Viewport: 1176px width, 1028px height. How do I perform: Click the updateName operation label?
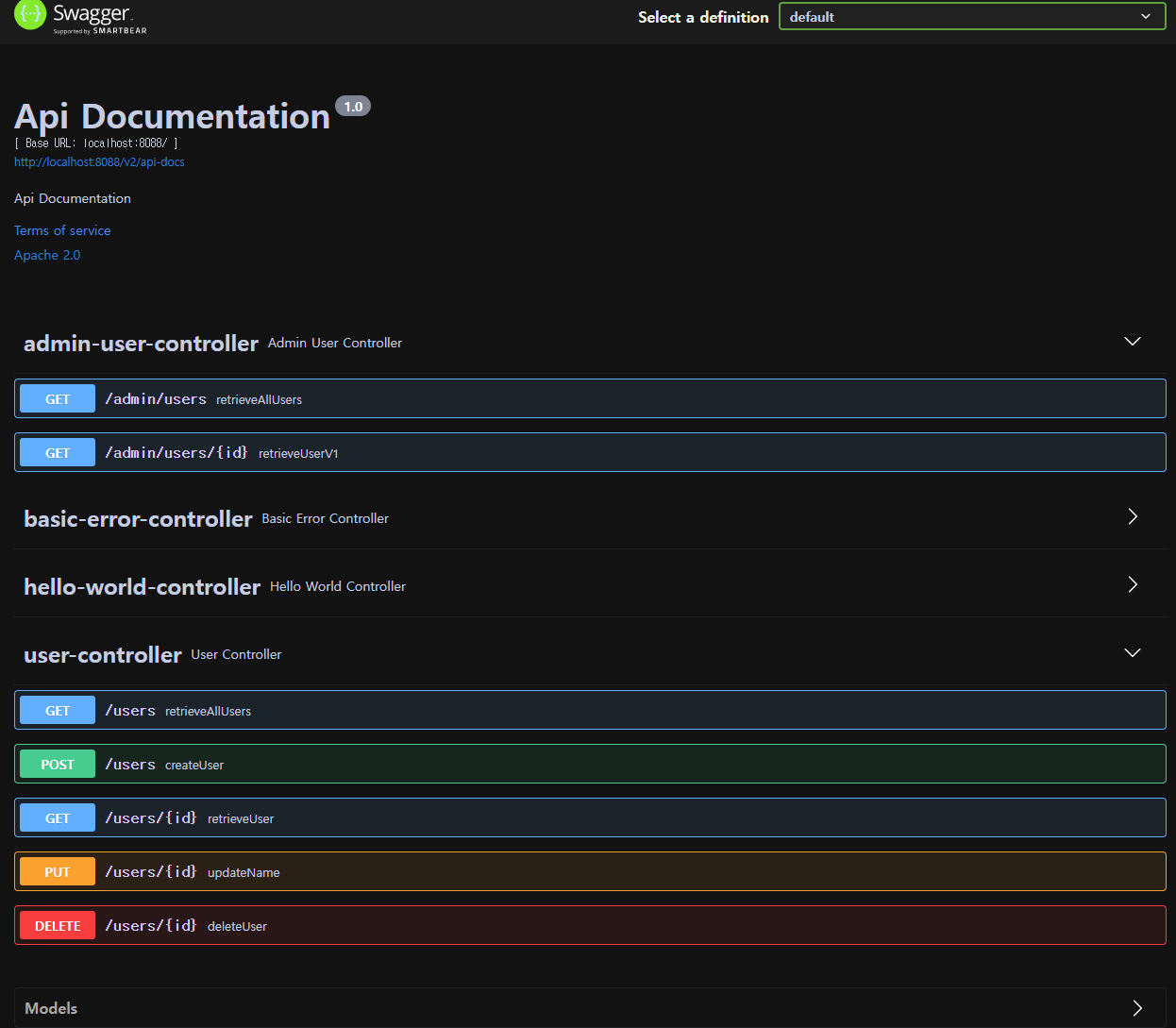244,873
